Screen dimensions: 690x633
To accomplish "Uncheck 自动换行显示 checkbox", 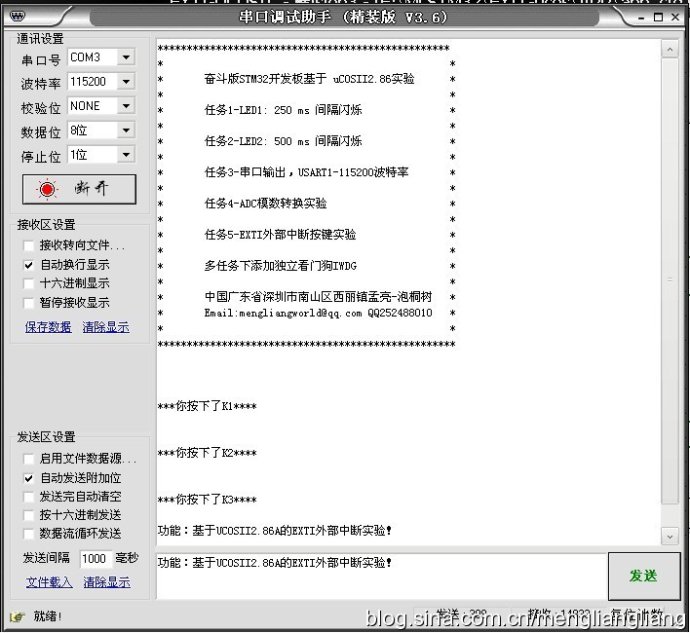I will coord(29,265).
